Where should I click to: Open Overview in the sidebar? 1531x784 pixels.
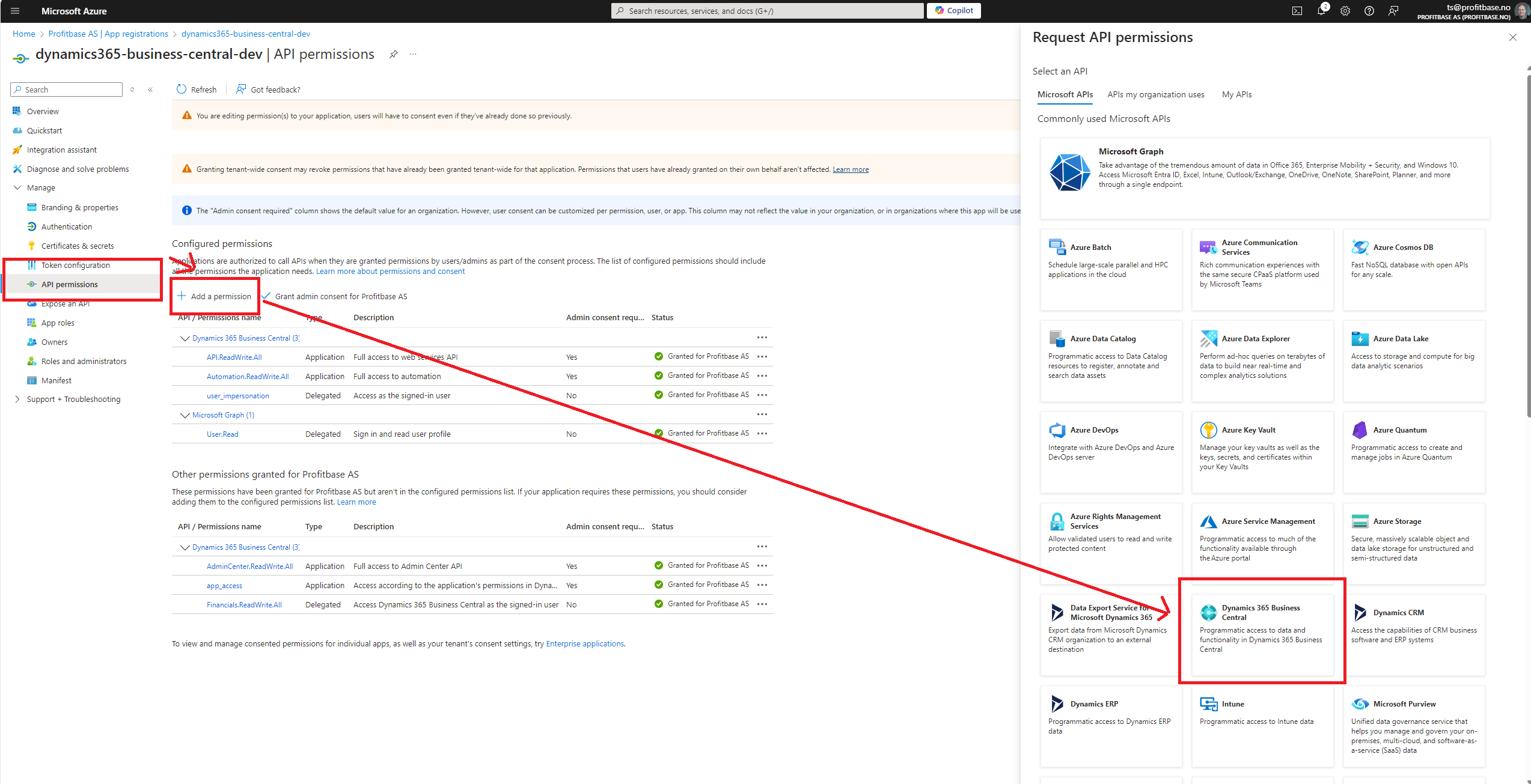pos(43,111)
